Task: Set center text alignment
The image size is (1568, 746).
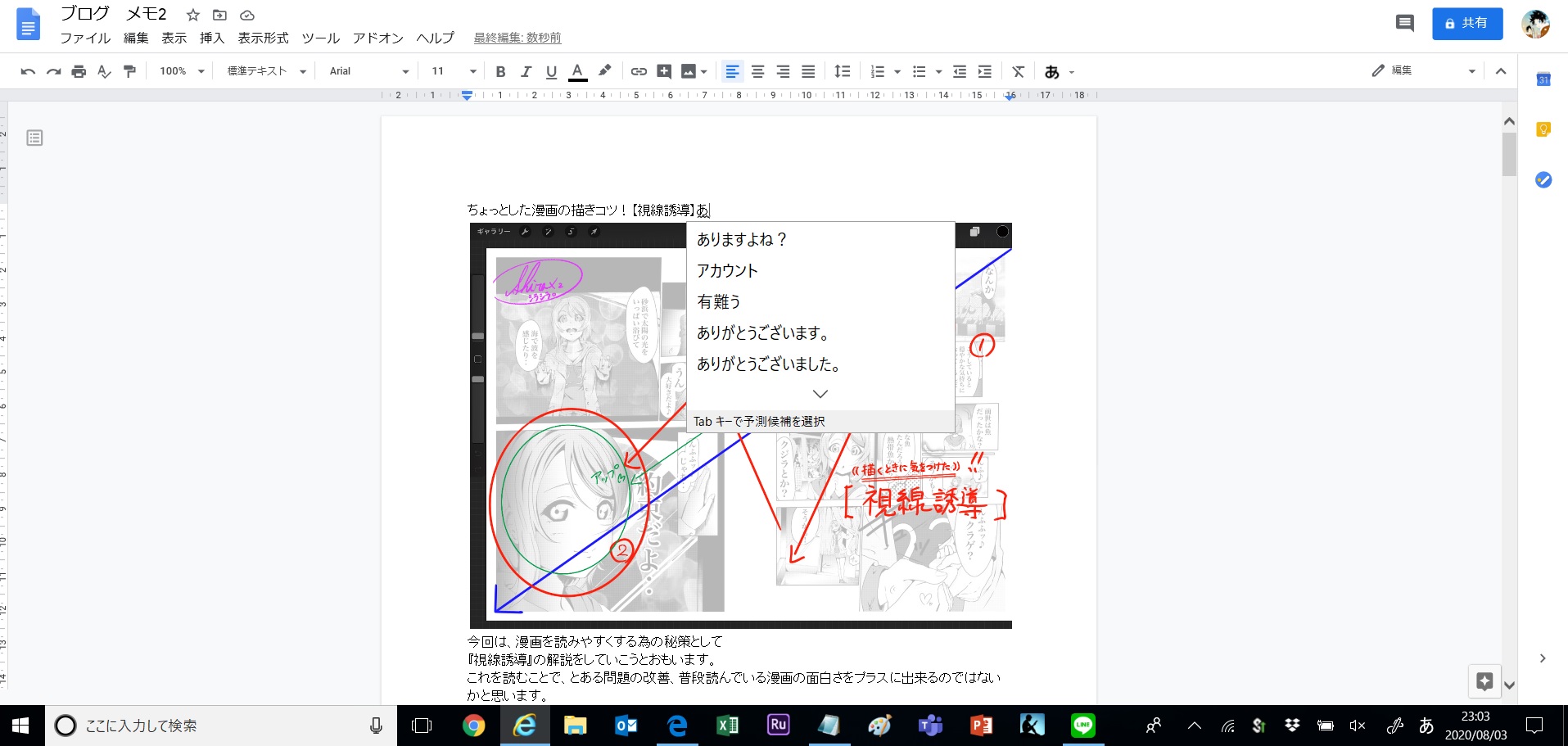Action: tap(757, 71)
